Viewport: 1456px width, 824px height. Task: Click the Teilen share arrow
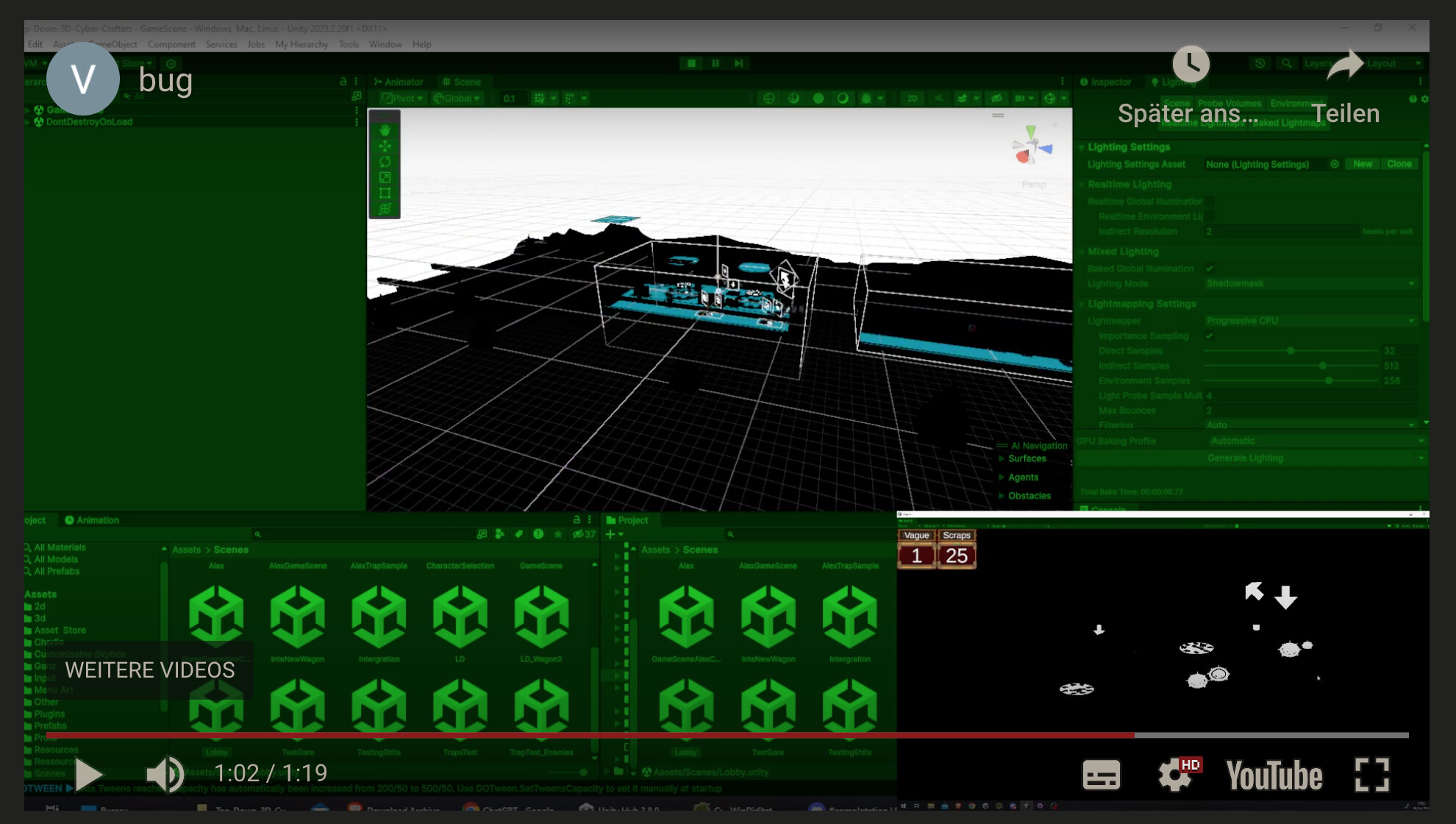1345,65
